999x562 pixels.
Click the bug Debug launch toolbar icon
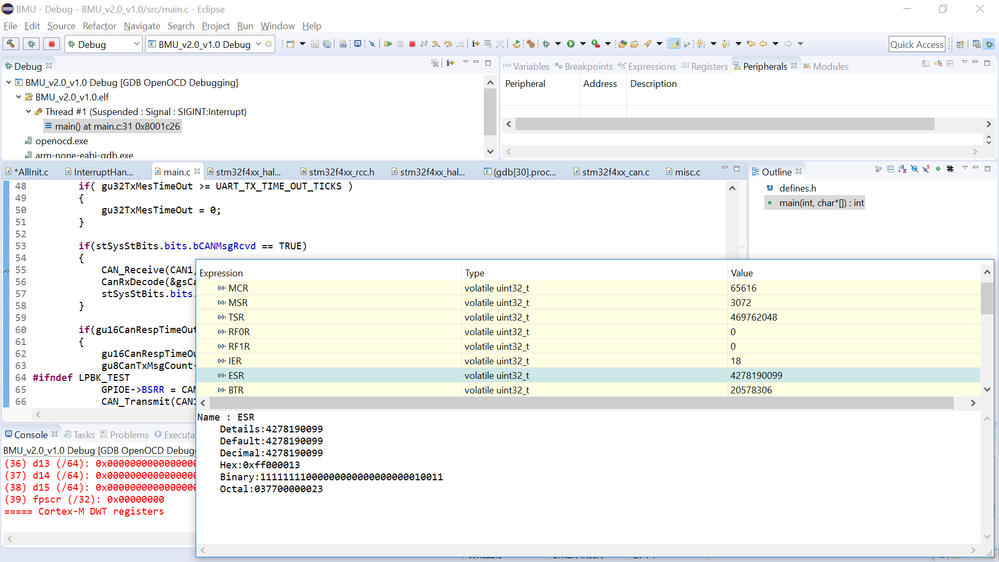coord(546,44)
